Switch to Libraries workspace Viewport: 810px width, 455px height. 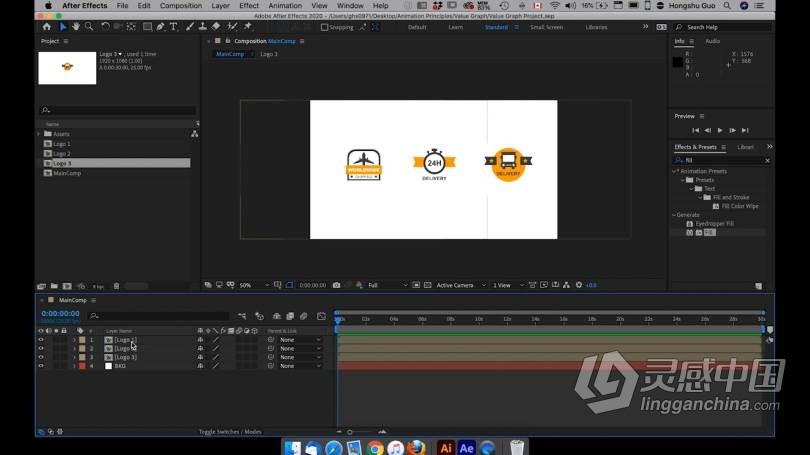[596, 27]
